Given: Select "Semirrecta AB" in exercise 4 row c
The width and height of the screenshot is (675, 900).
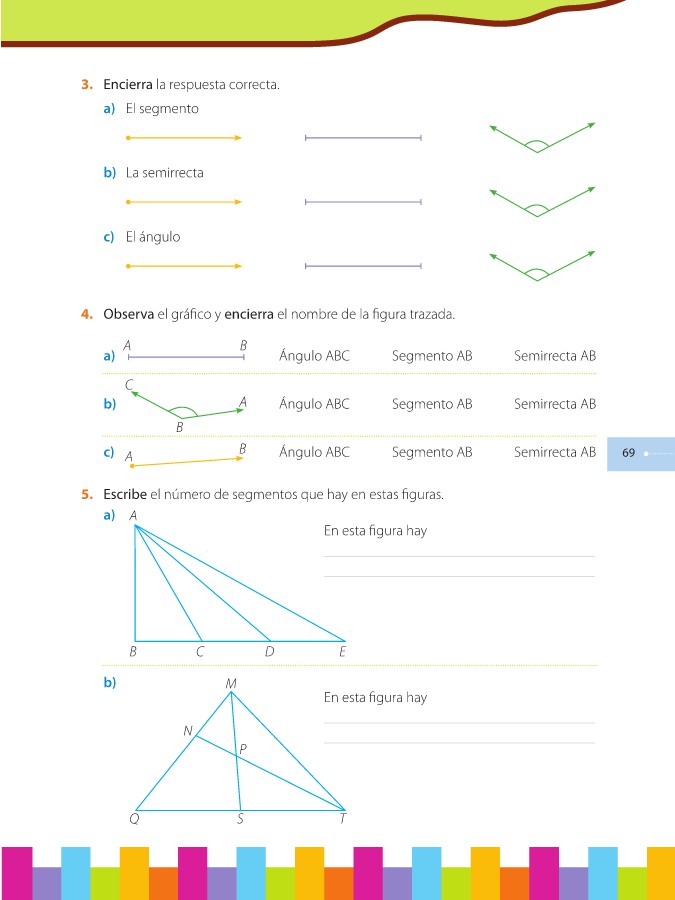Looking at the screenshot, I should pos(555,452).
